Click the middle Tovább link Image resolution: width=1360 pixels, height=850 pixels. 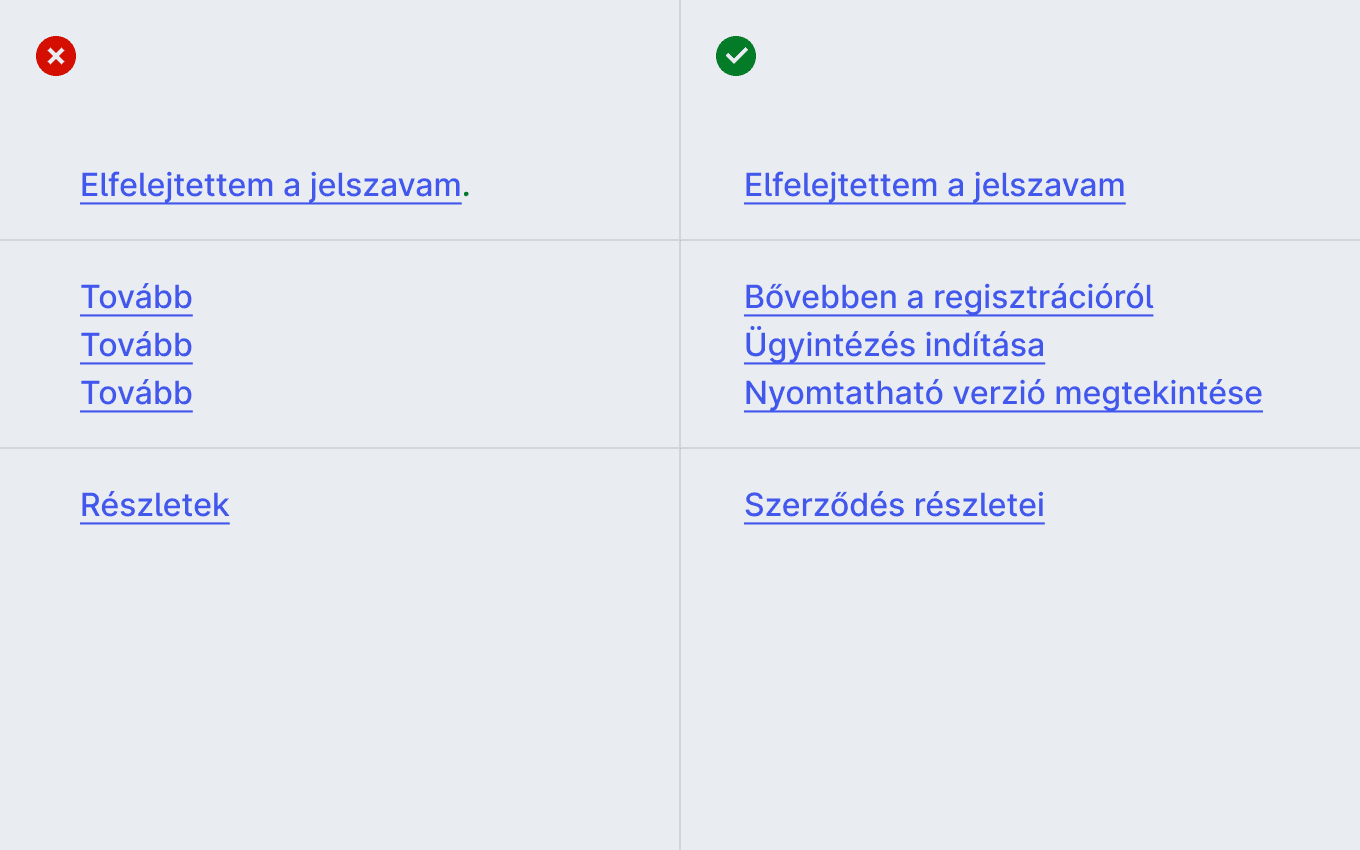pos(136,345)
